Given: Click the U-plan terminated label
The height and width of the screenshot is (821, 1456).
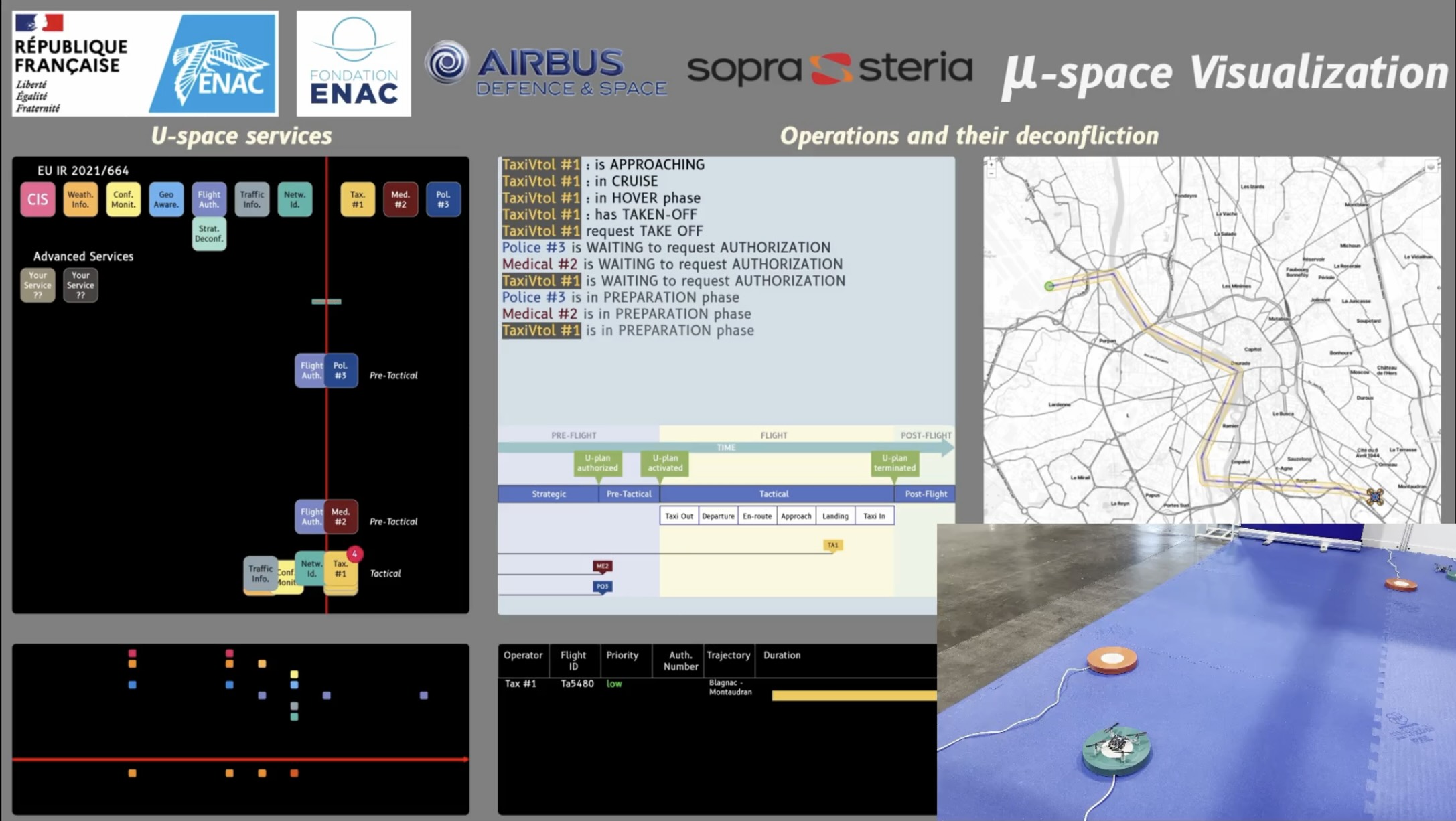Looking at the screenshot, I should coord(895,463).
